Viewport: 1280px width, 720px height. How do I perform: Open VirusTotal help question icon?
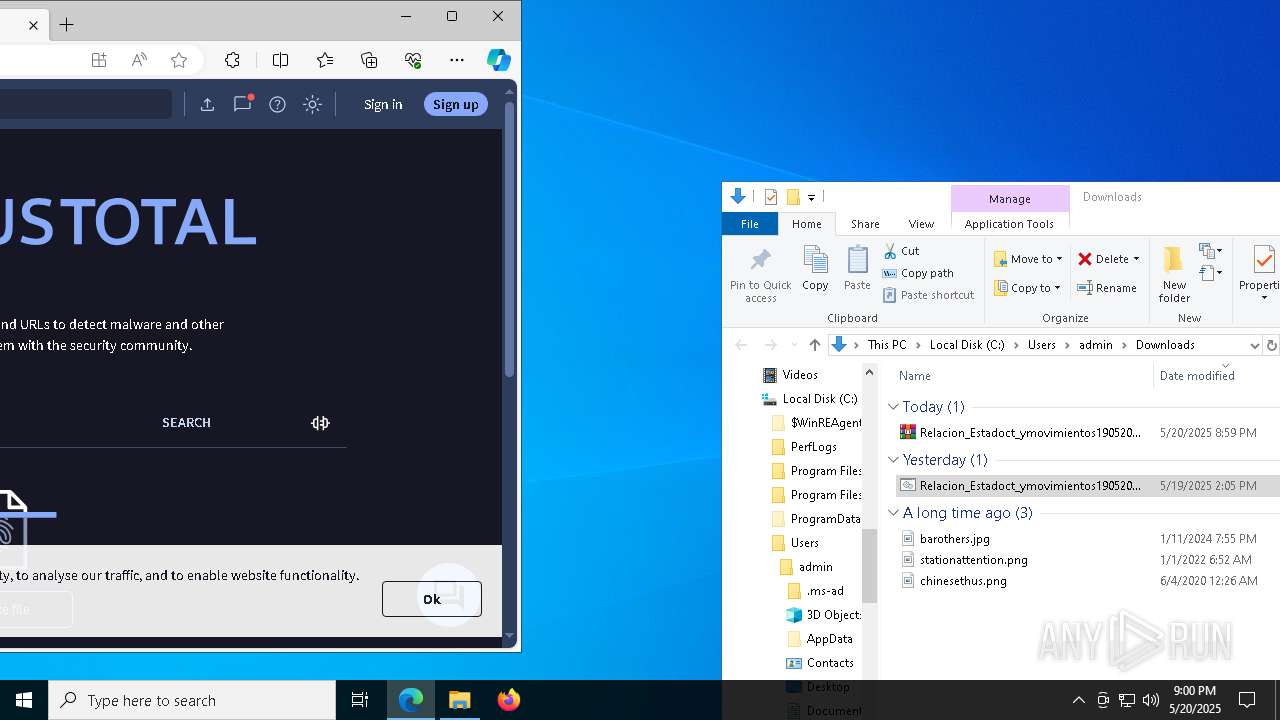(x=278, y=104)
